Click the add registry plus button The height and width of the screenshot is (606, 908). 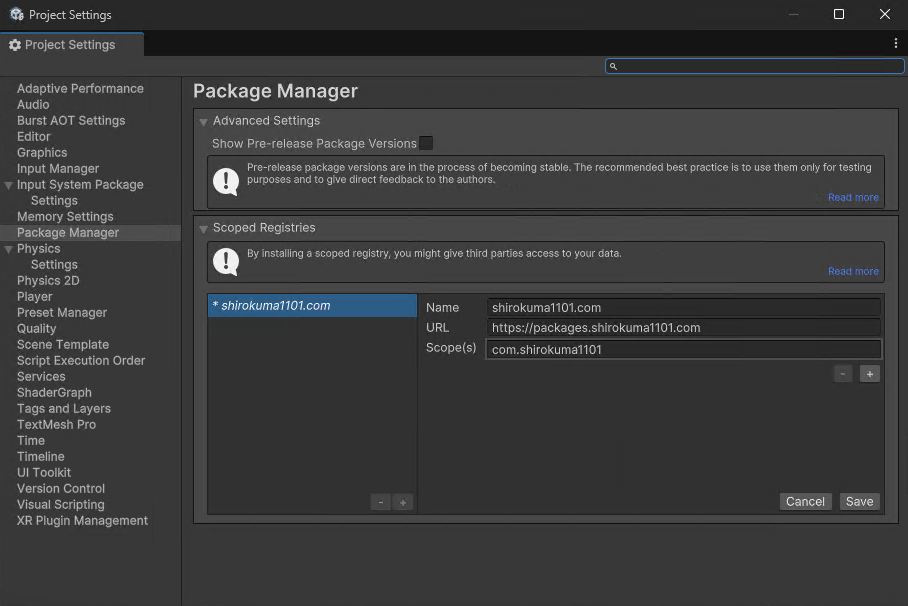(x=403, y=502)
